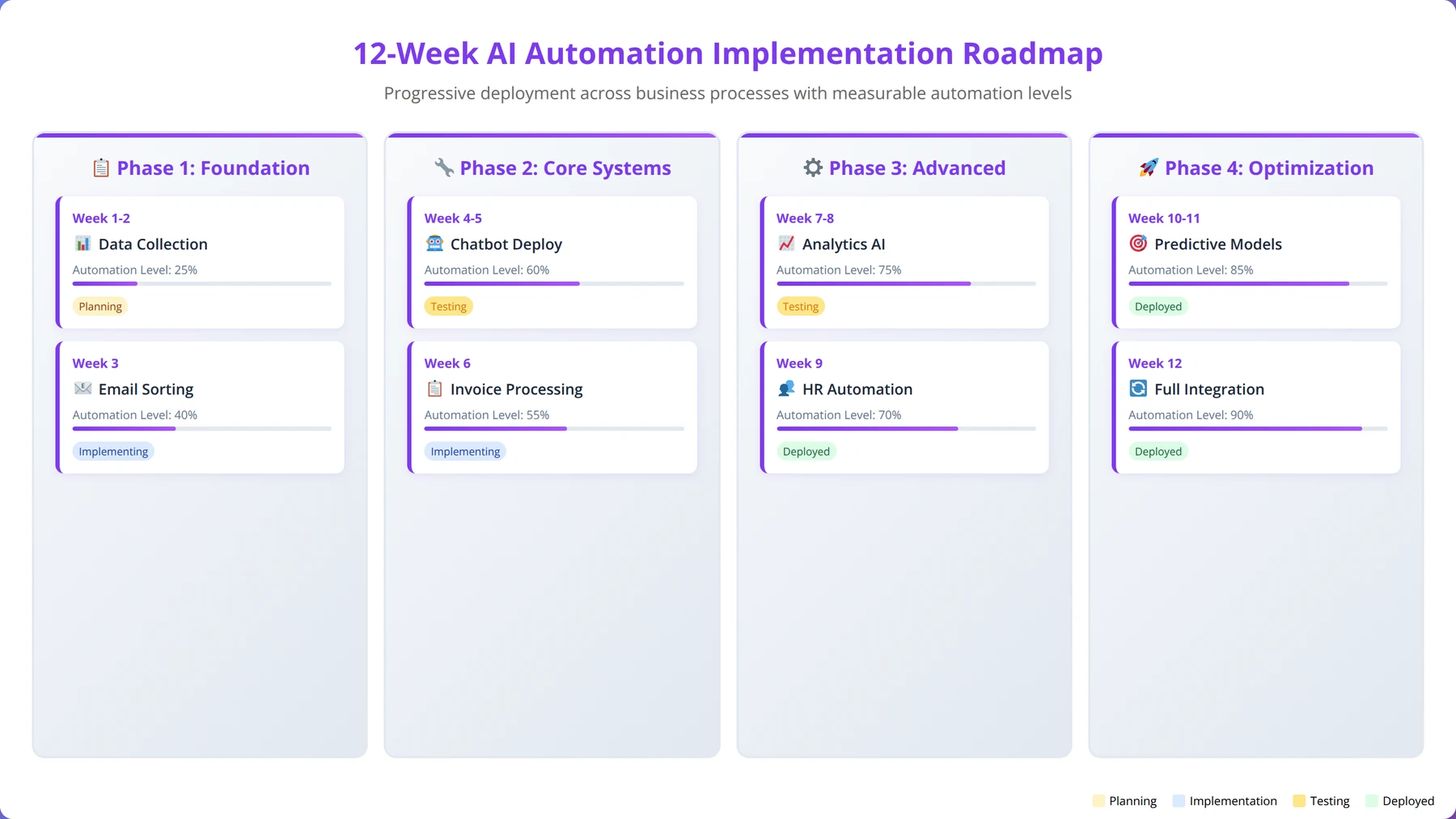Click the Full Integration 90% progress bar
Viewport: 1456px width, 819px height.
(x=1258, y=429)
